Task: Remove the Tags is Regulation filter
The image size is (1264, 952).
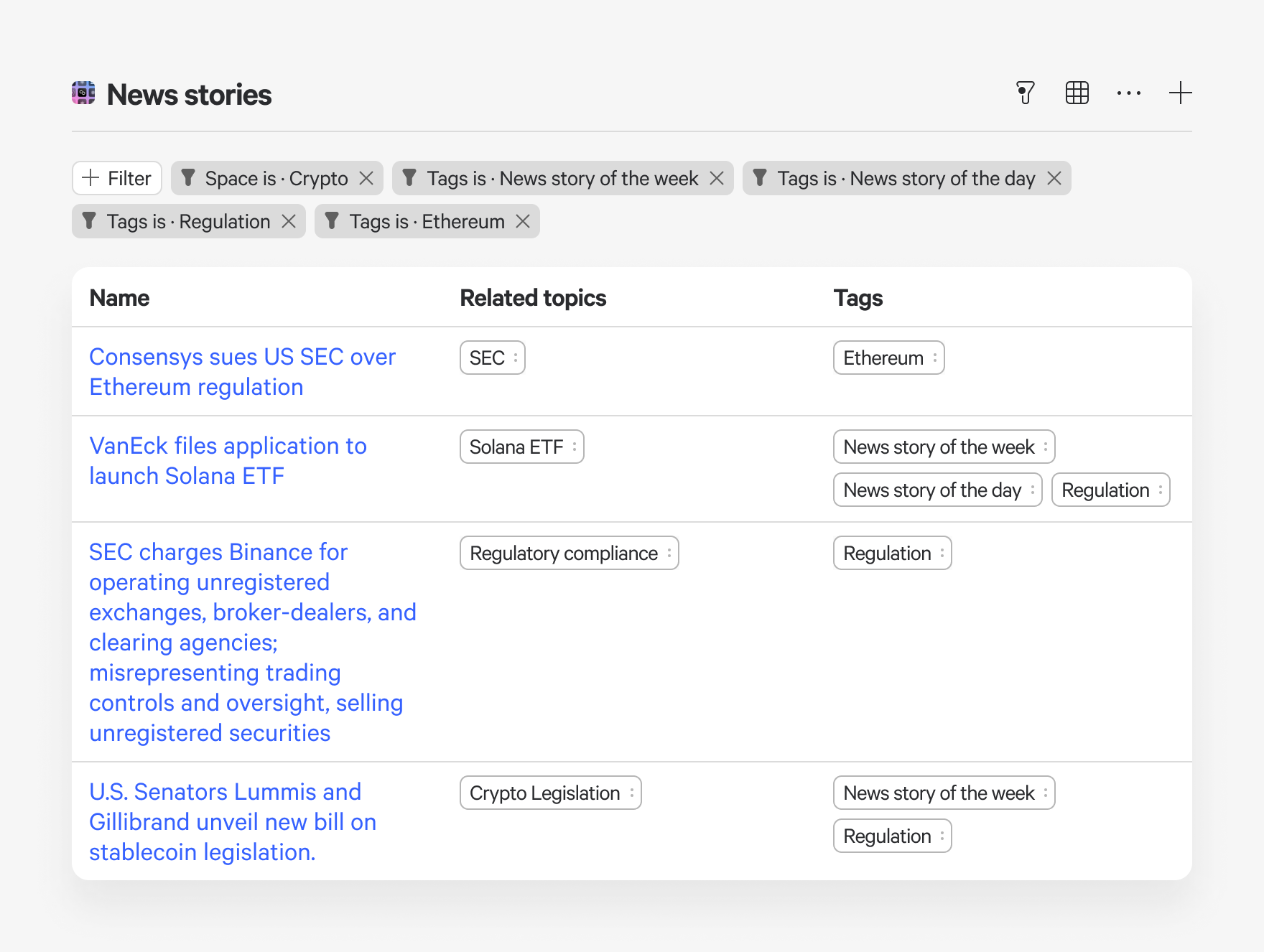Action: (x=289, y=221)
